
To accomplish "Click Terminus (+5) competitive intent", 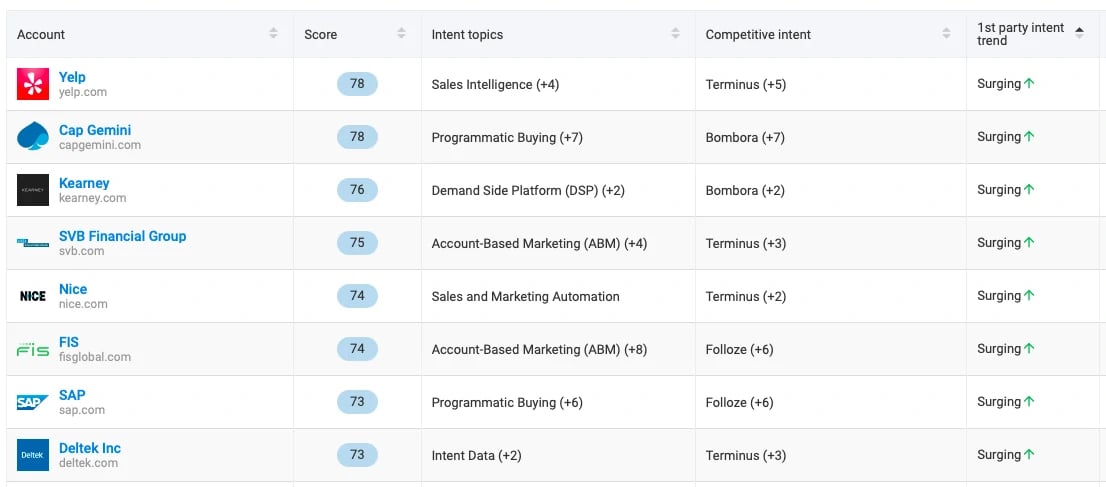I will click(x=746, y=85).
